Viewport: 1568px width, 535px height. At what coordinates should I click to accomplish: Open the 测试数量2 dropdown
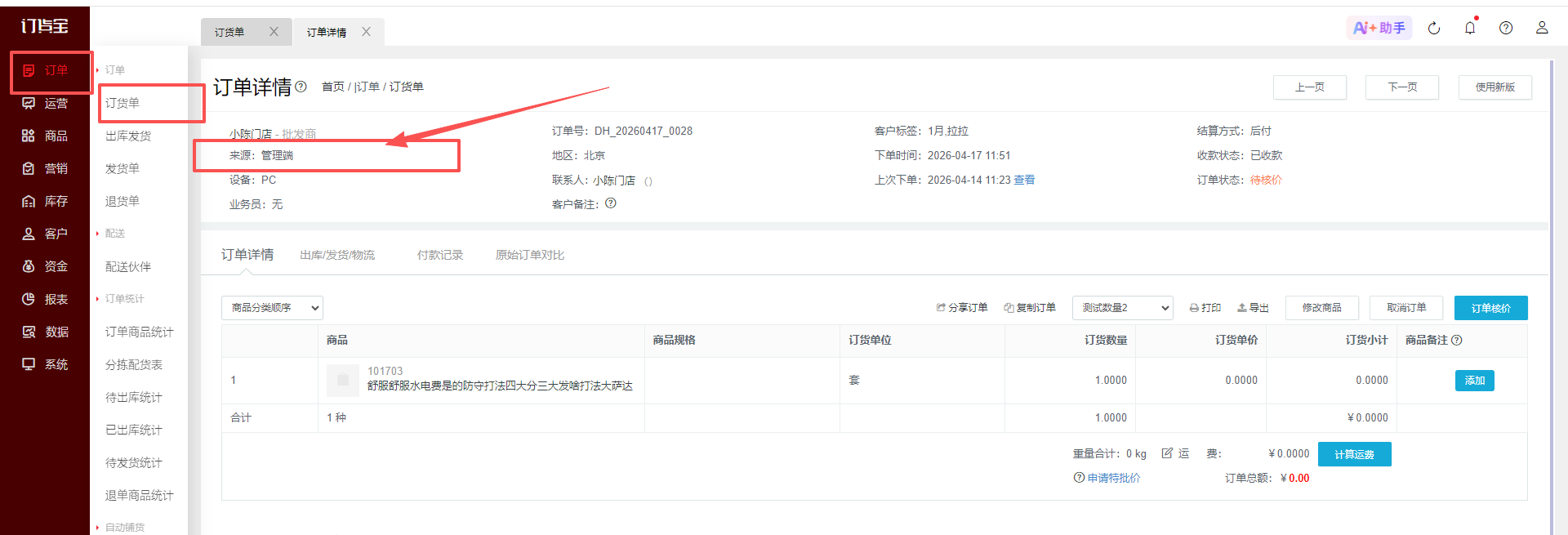(1123, 308)
